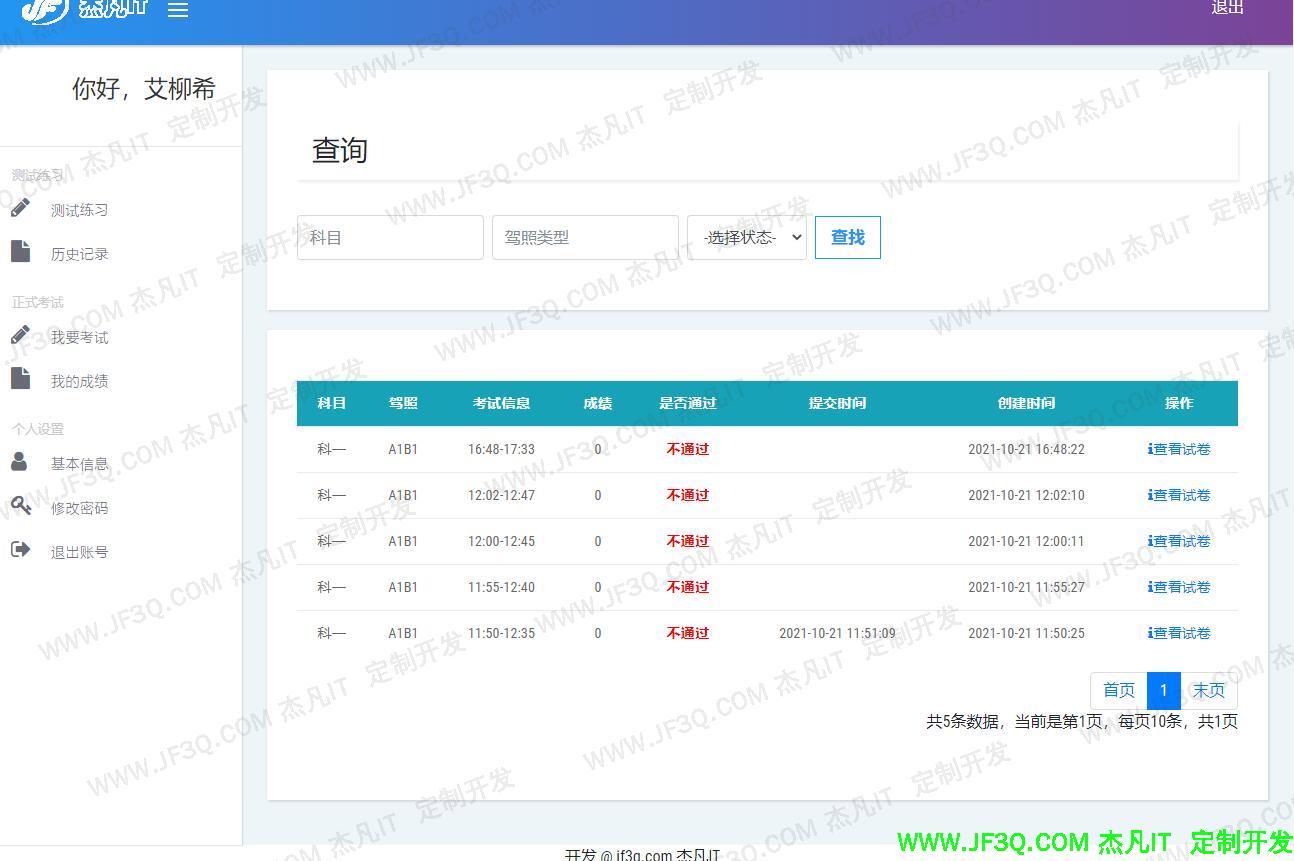
Task: Select the 修改密码 key icon
Action: pos(22,507)
